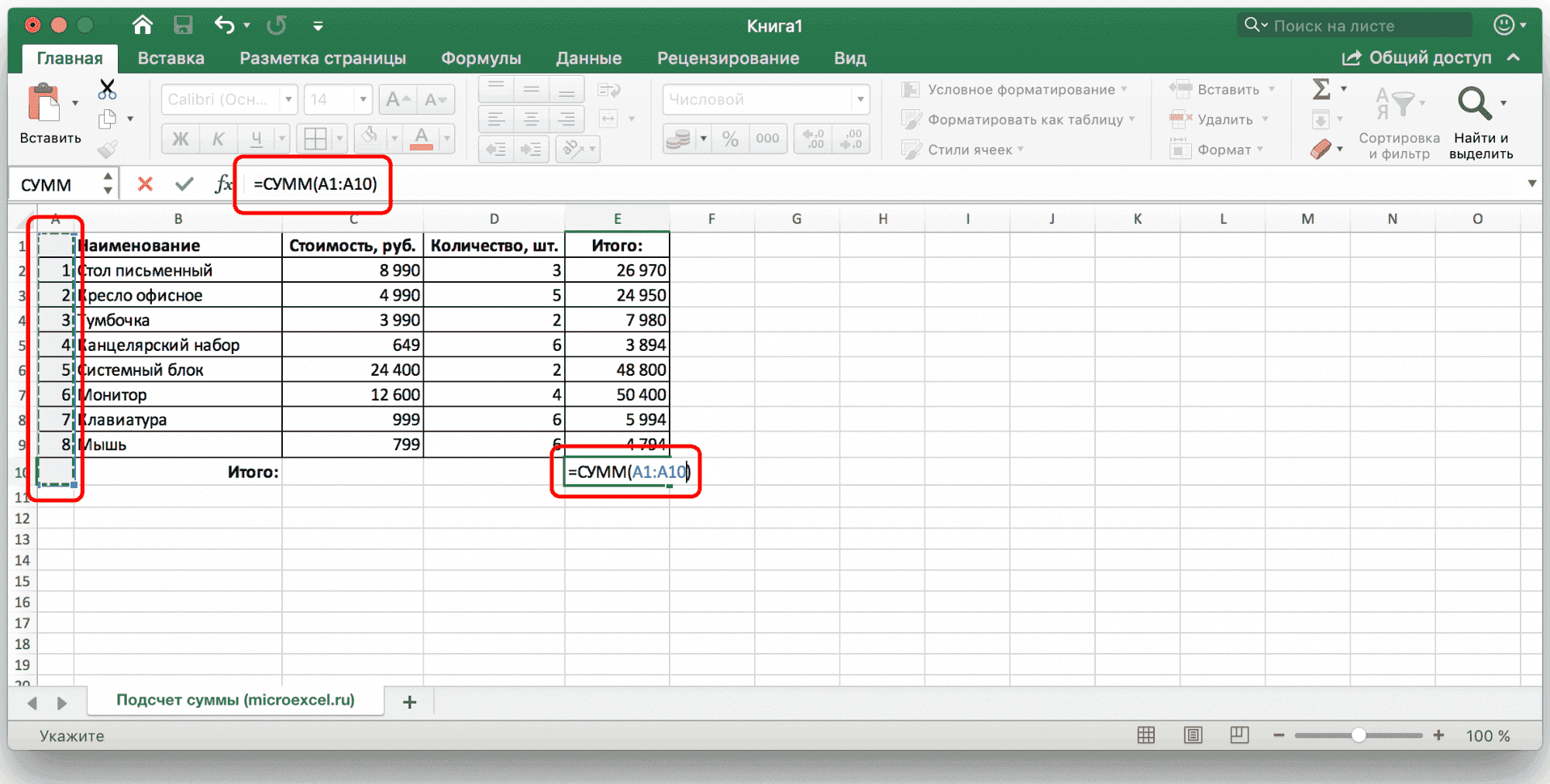Click Условное форматирование button

1021,90
